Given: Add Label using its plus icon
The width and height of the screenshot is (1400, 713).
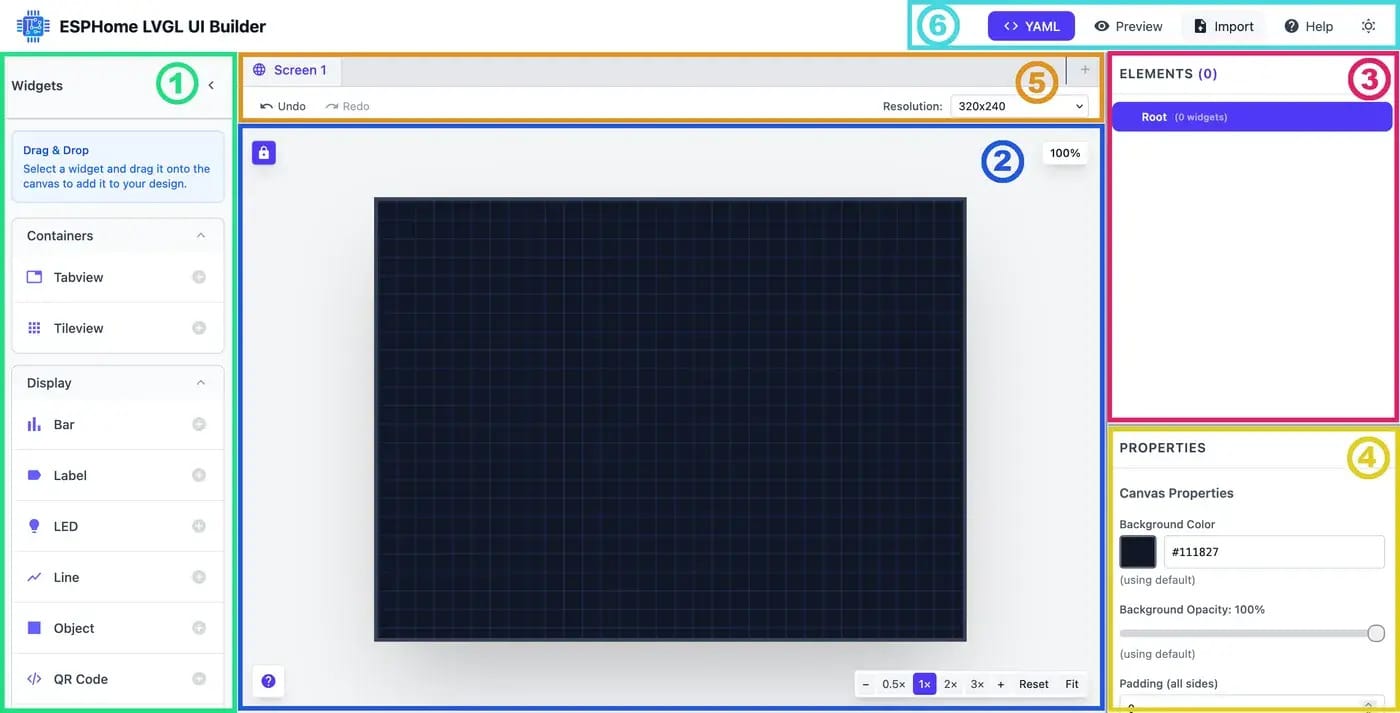Looking at the screenshot, I should pos(199,475).
